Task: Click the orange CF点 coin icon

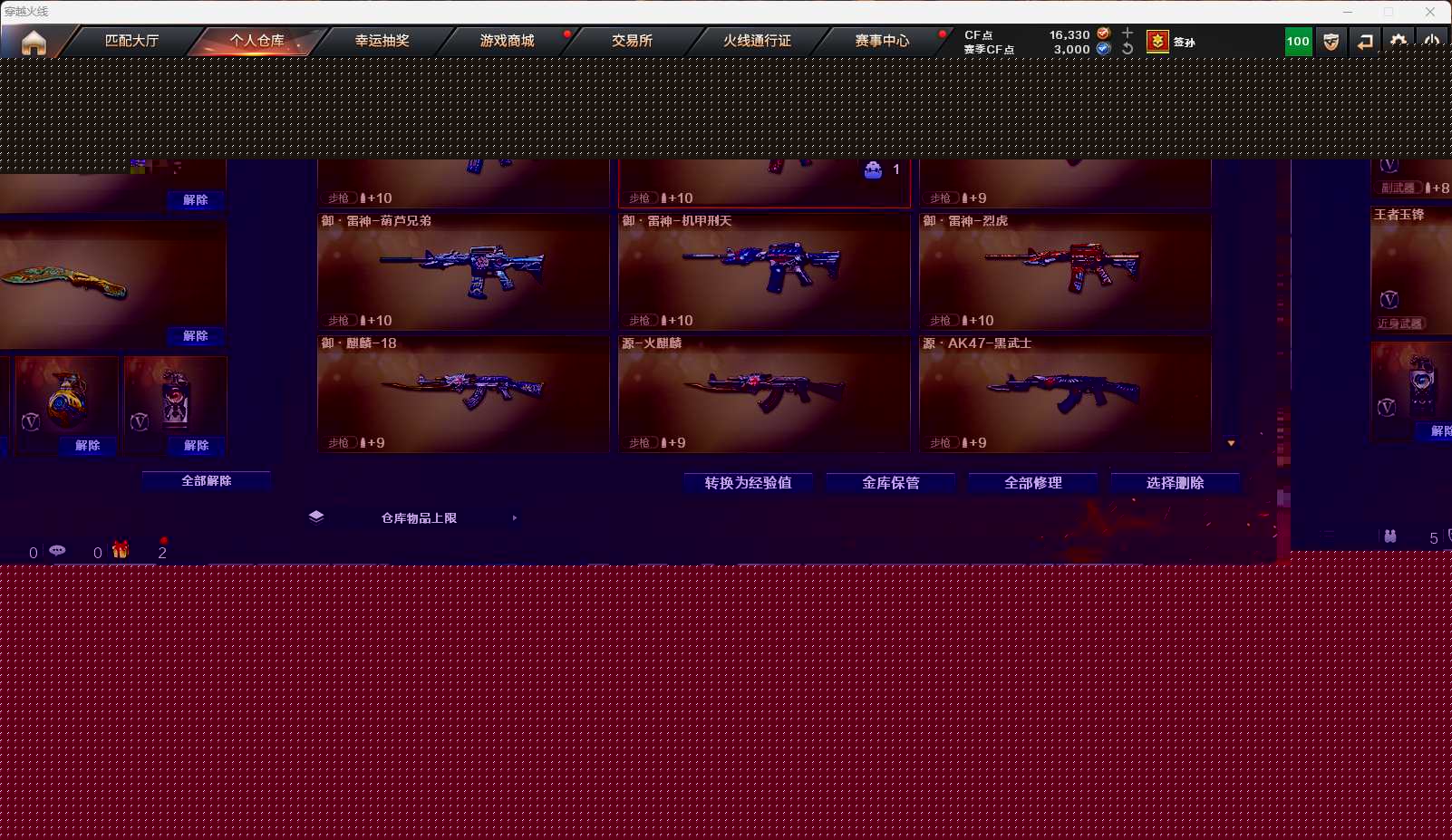Action: point(1103,34)
